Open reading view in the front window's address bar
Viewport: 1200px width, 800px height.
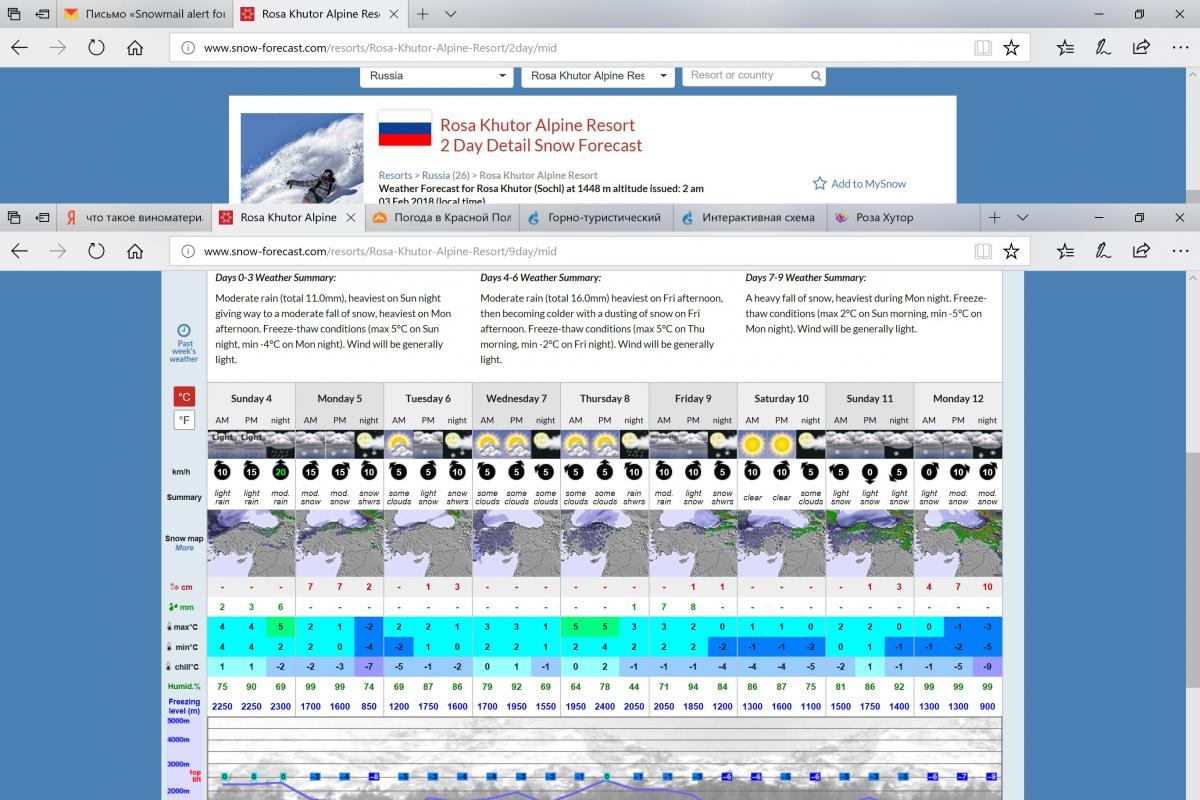pyautogui.click(x=983, y=251)
